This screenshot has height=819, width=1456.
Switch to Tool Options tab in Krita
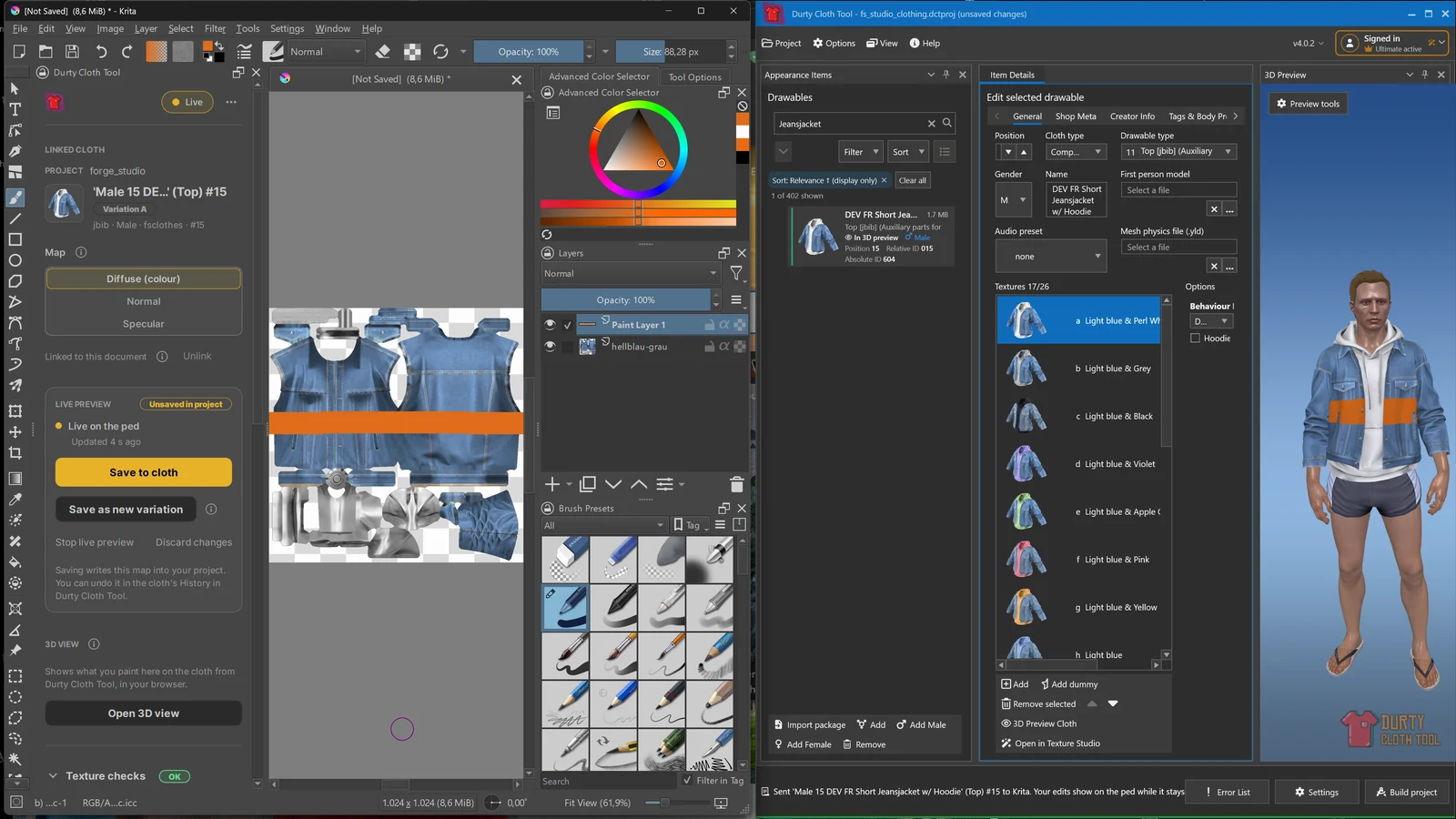tap(694, 77)
